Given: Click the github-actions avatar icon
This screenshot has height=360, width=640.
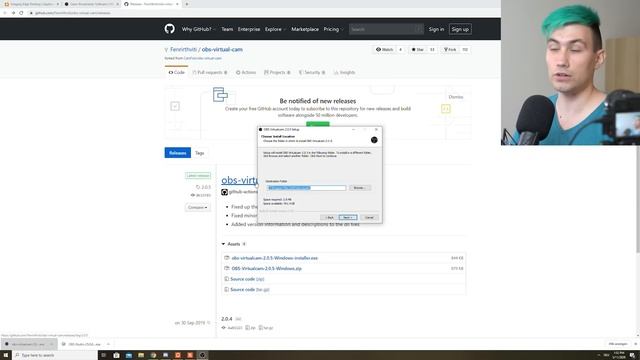Looking at the screenshot, I should [x=224, y=192].
